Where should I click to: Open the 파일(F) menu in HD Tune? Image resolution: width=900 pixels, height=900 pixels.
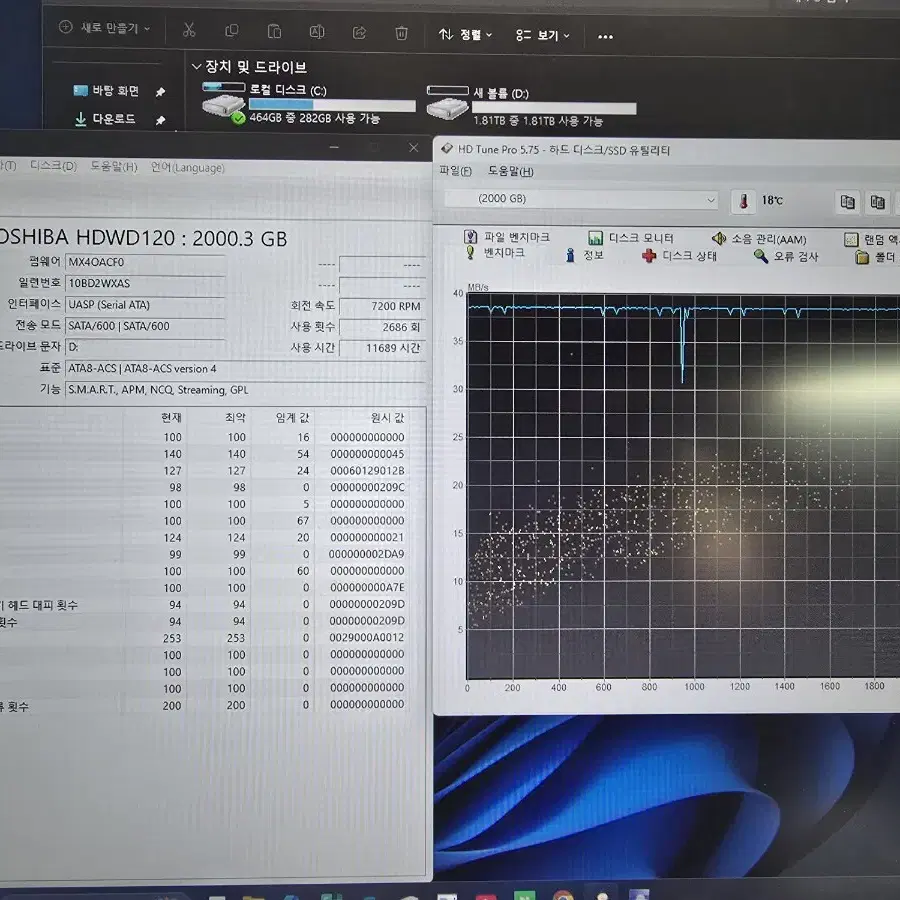[455, 171]
